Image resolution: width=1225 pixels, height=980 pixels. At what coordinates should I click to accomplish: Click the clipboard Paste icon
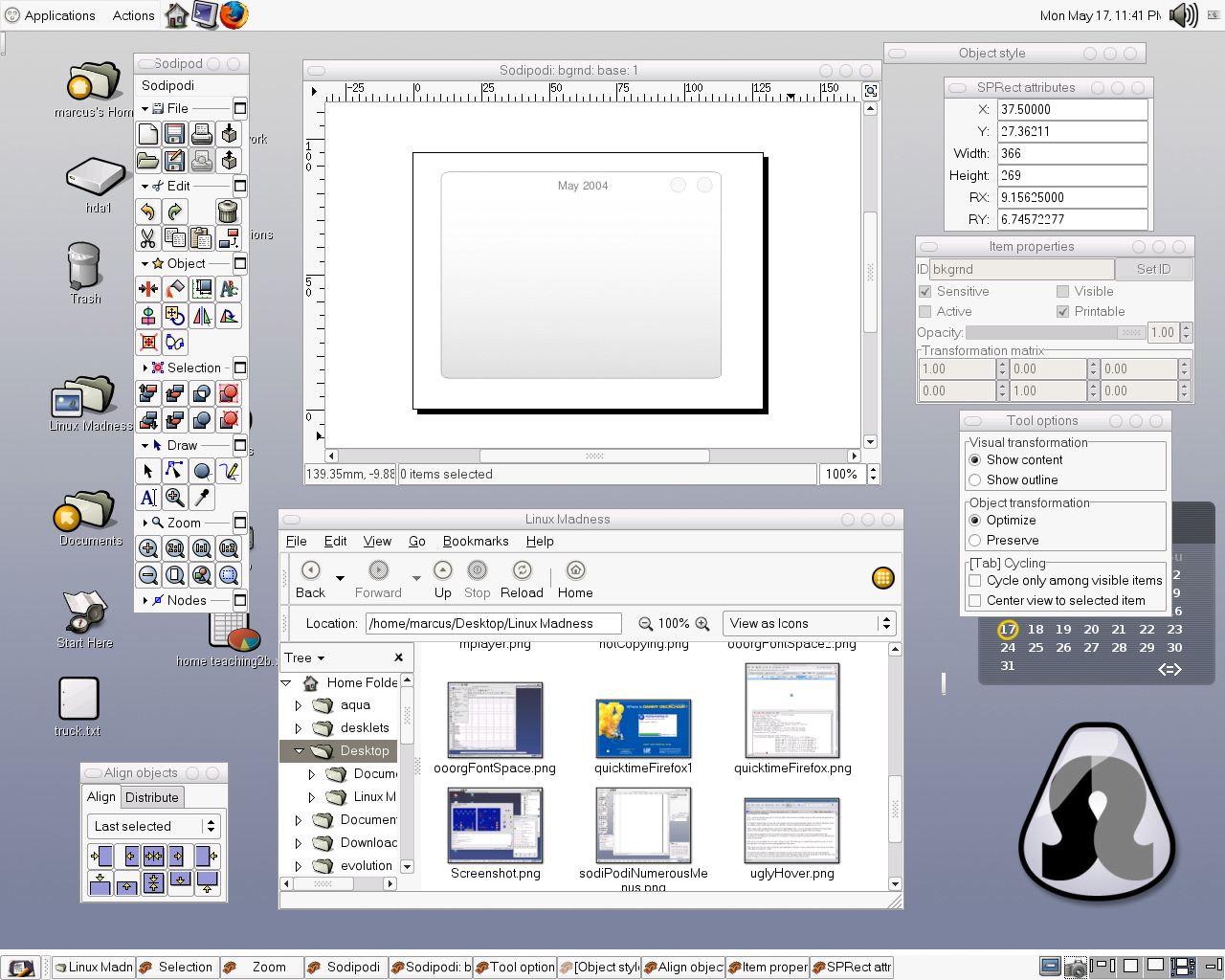coord(202,238)
